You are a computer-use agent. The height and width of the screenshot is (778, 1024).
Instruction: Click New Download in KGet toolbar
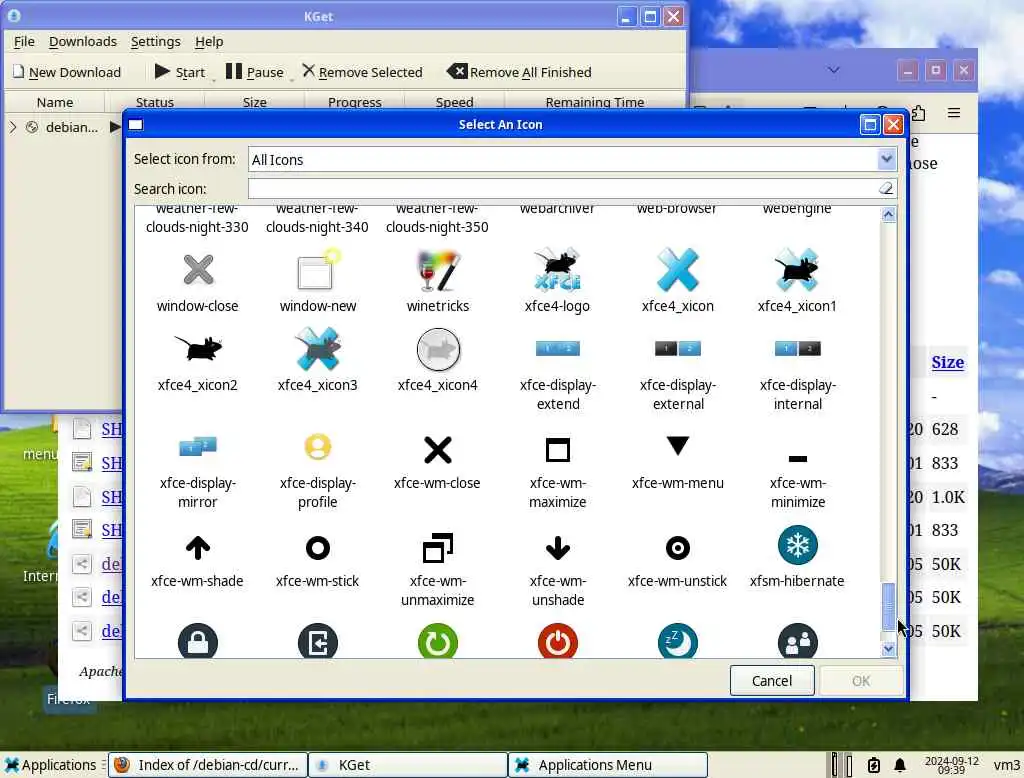point(67,72)
